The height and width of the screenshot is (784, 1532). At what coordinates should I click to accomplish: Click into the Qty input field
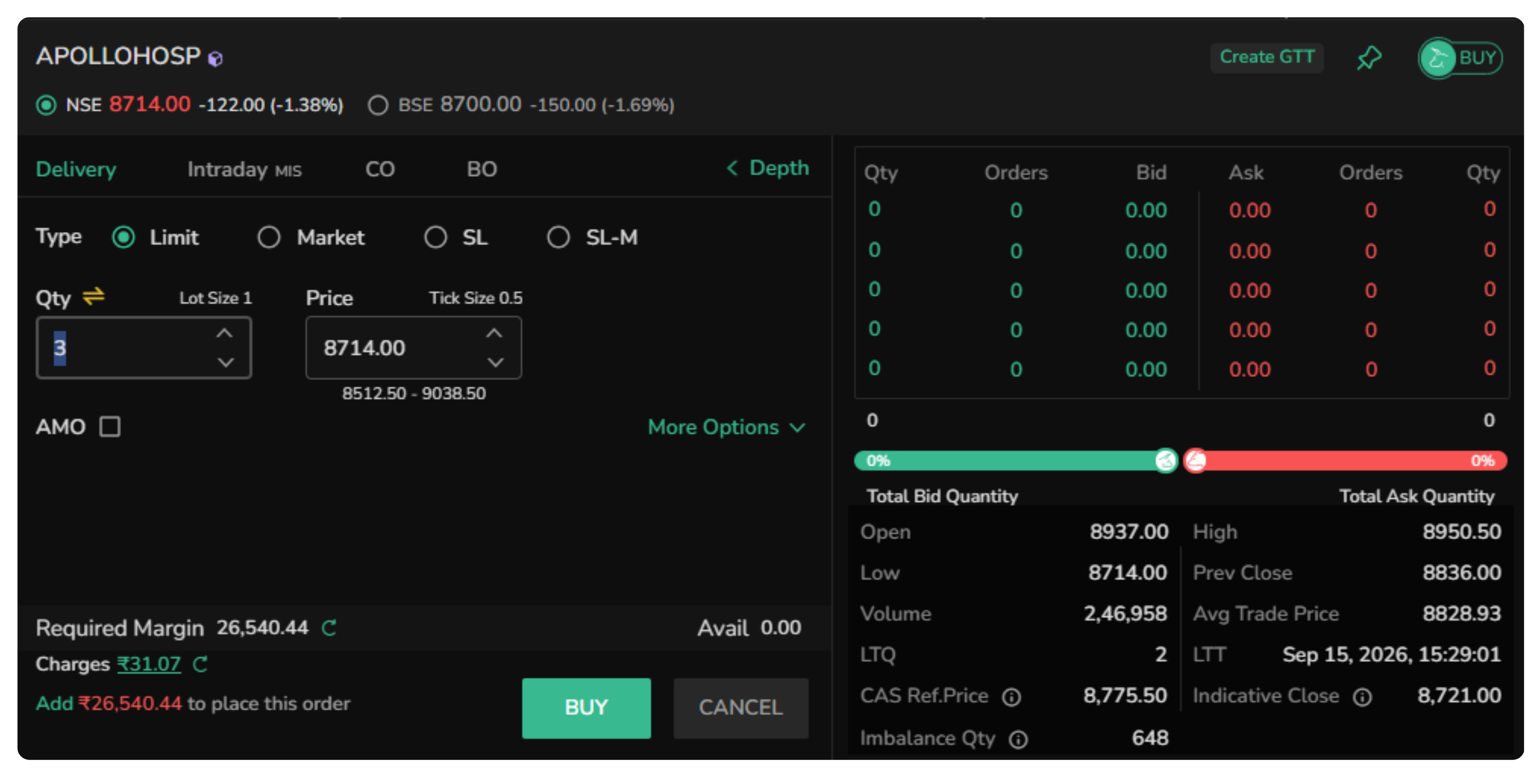coord(144,348)
